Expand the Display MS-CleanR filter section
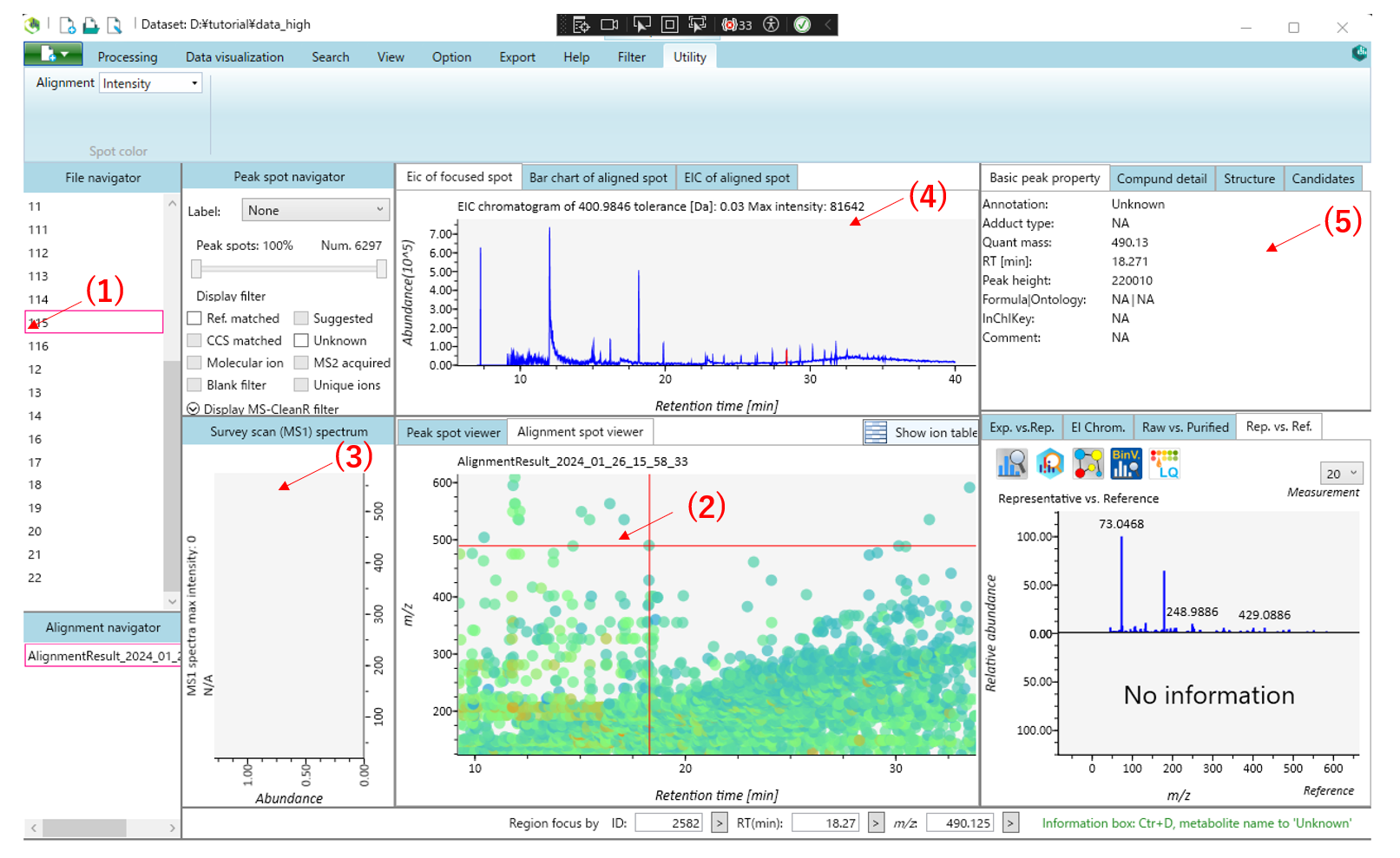The width and height of the screenshot is (1400, 858). (193, 409)
